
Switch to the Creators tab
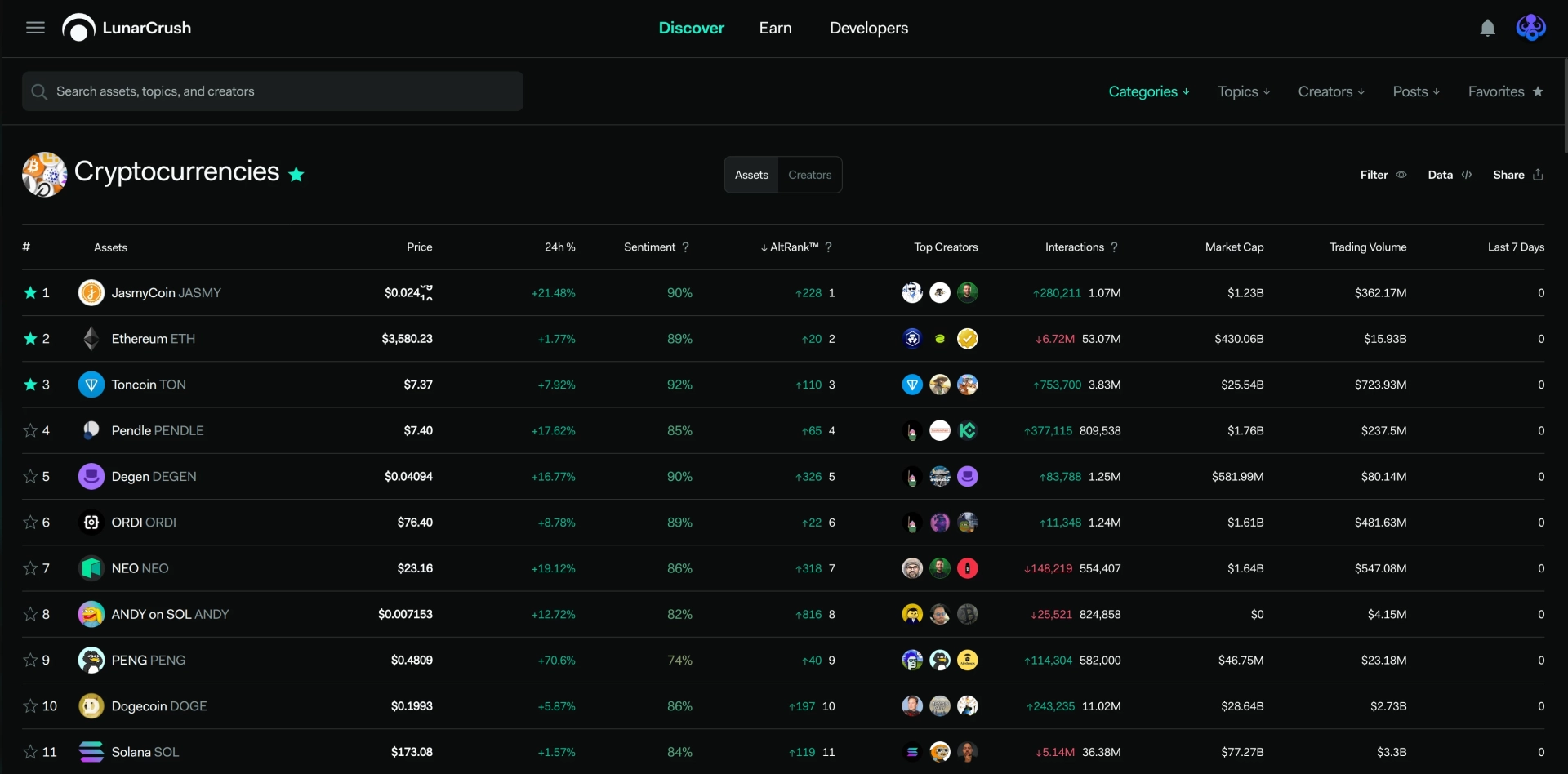click(x=810, y=175)
